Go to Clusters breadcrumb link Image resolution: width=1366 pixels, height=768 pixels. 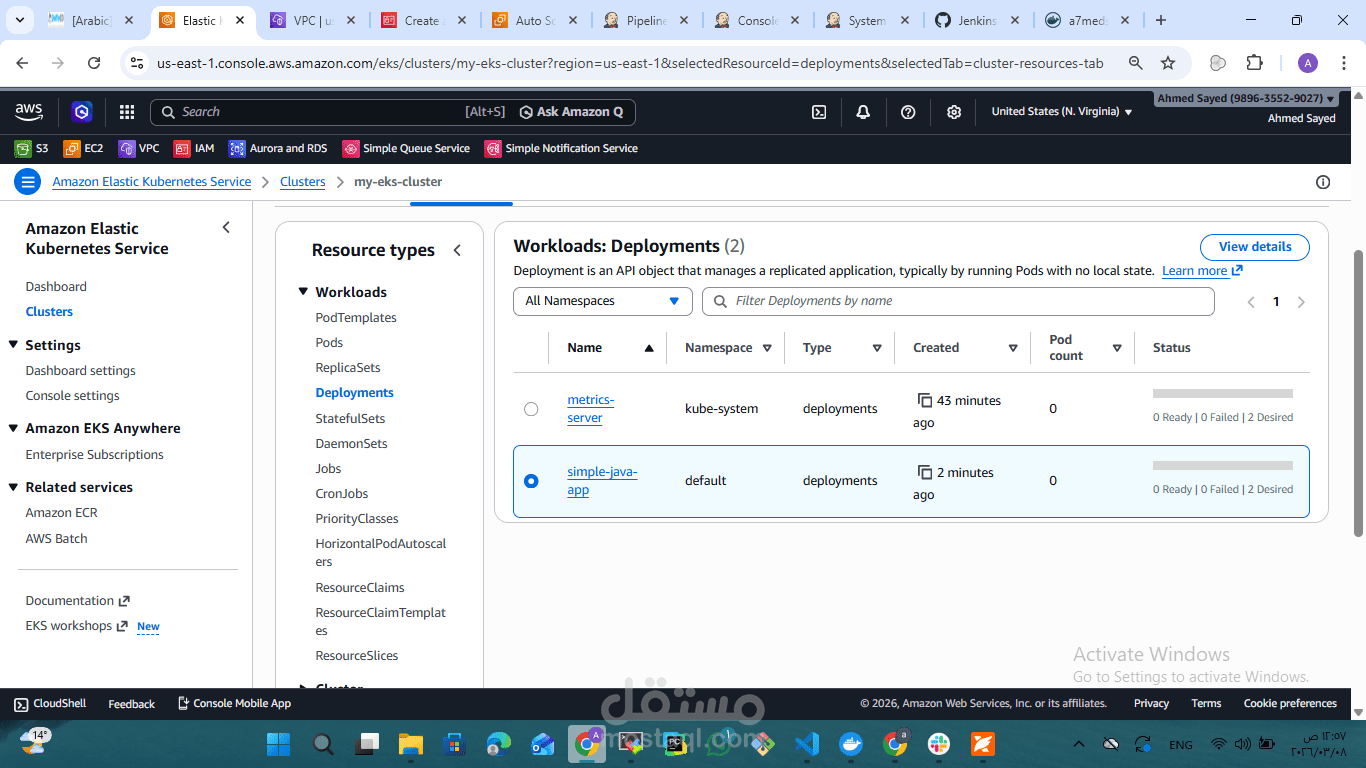coord(303,182)
